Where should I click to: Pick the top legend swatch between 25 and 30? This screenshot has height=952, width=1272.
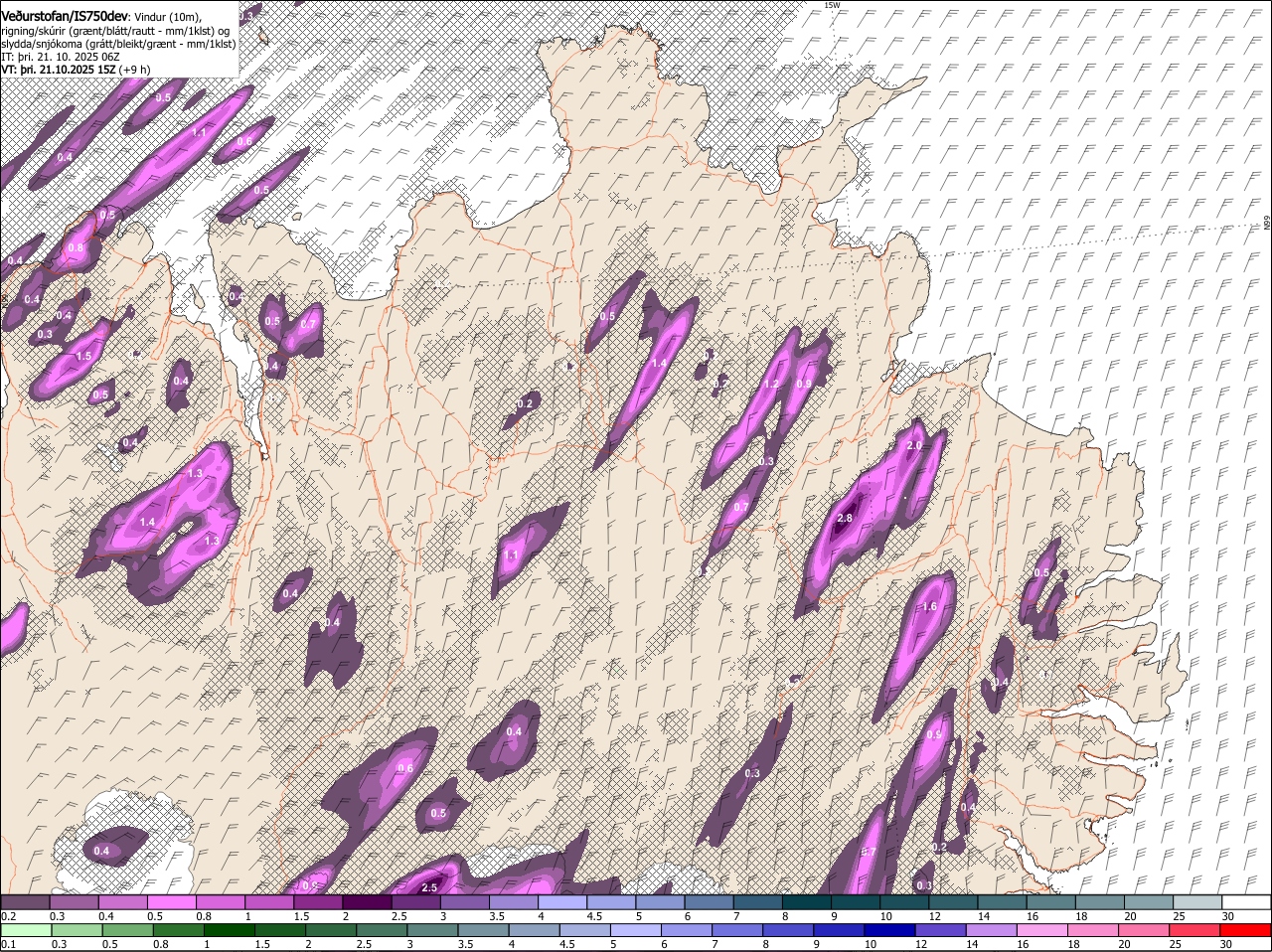coord(1197,901)
